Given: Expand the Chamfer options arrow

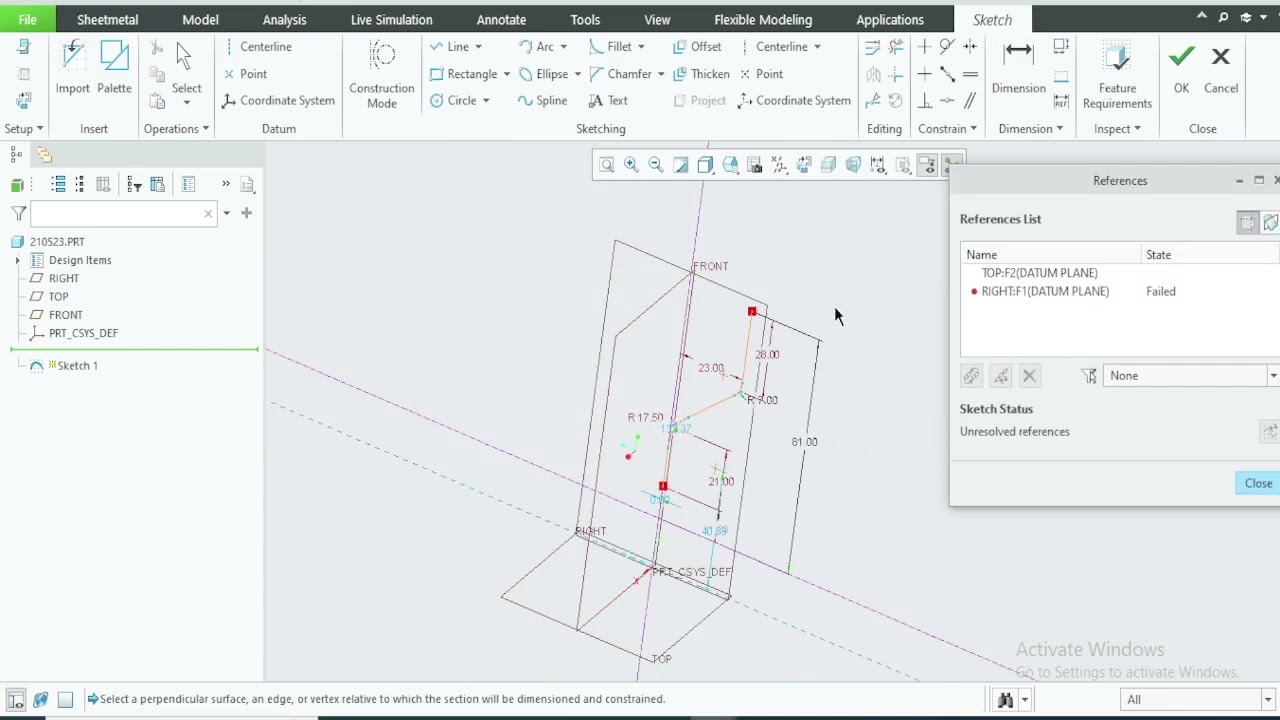Looking at the screenshot, I should pyautogui.click(x=661, y=74).
